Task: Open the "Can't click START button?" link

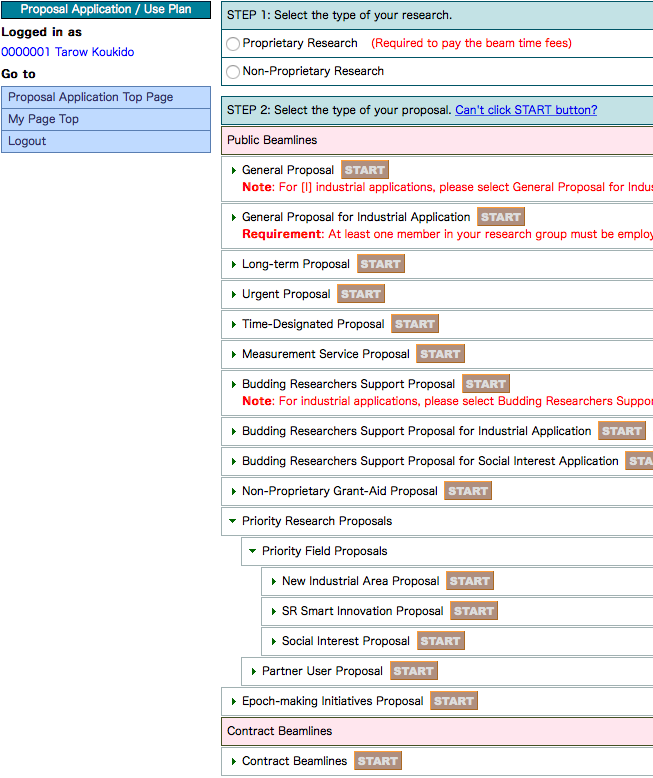Action: 525,110
